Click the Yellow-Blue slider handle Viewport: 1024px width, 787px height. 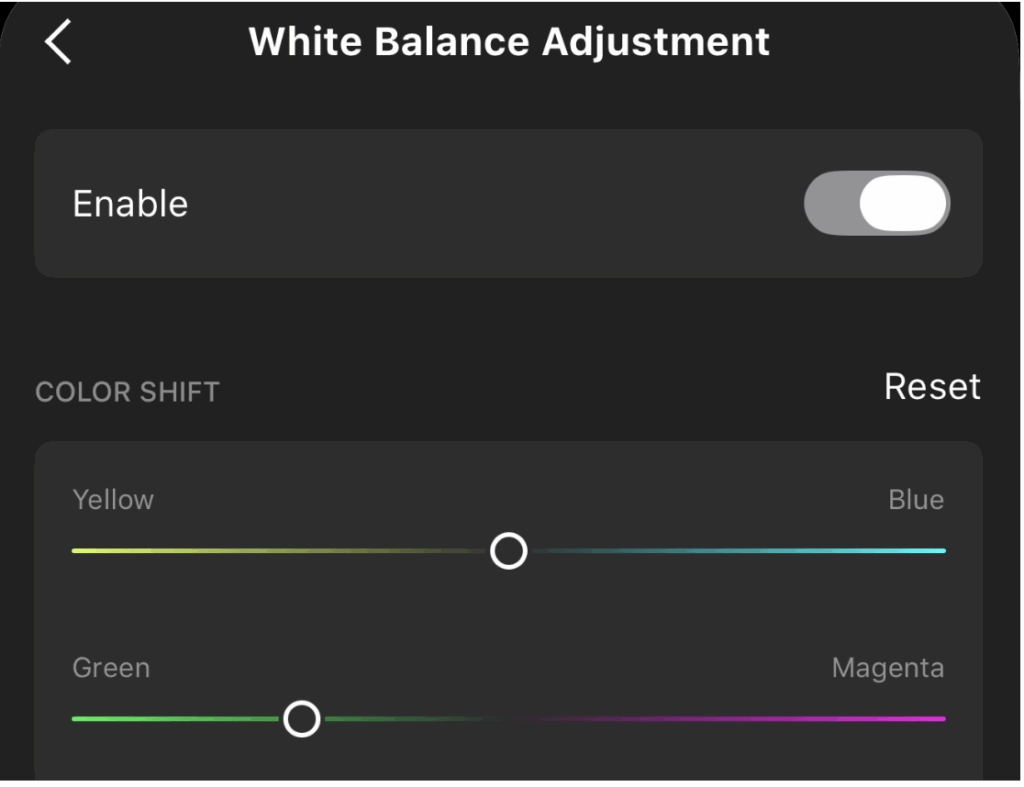(x=509, y=551)
